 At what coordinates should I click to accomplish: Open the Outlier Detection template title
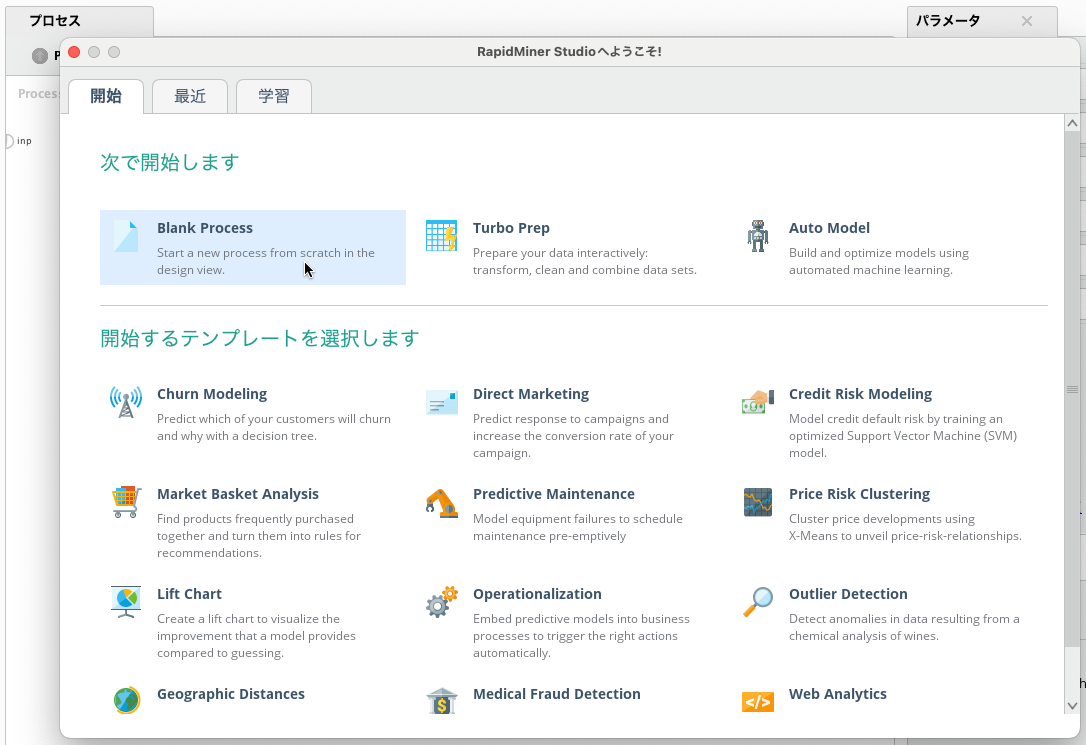tap(848, 594)
